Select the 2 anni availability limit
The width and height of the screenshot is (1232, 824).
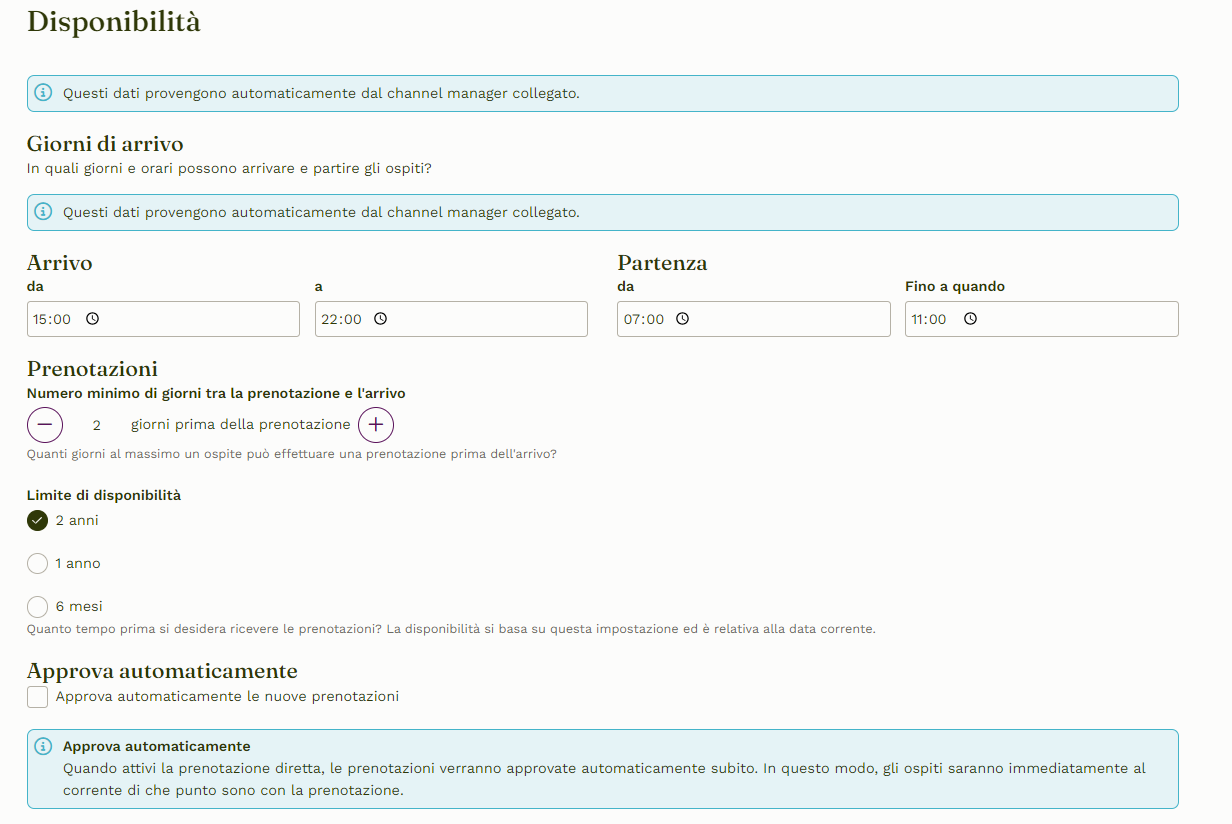tap(37, 521)
